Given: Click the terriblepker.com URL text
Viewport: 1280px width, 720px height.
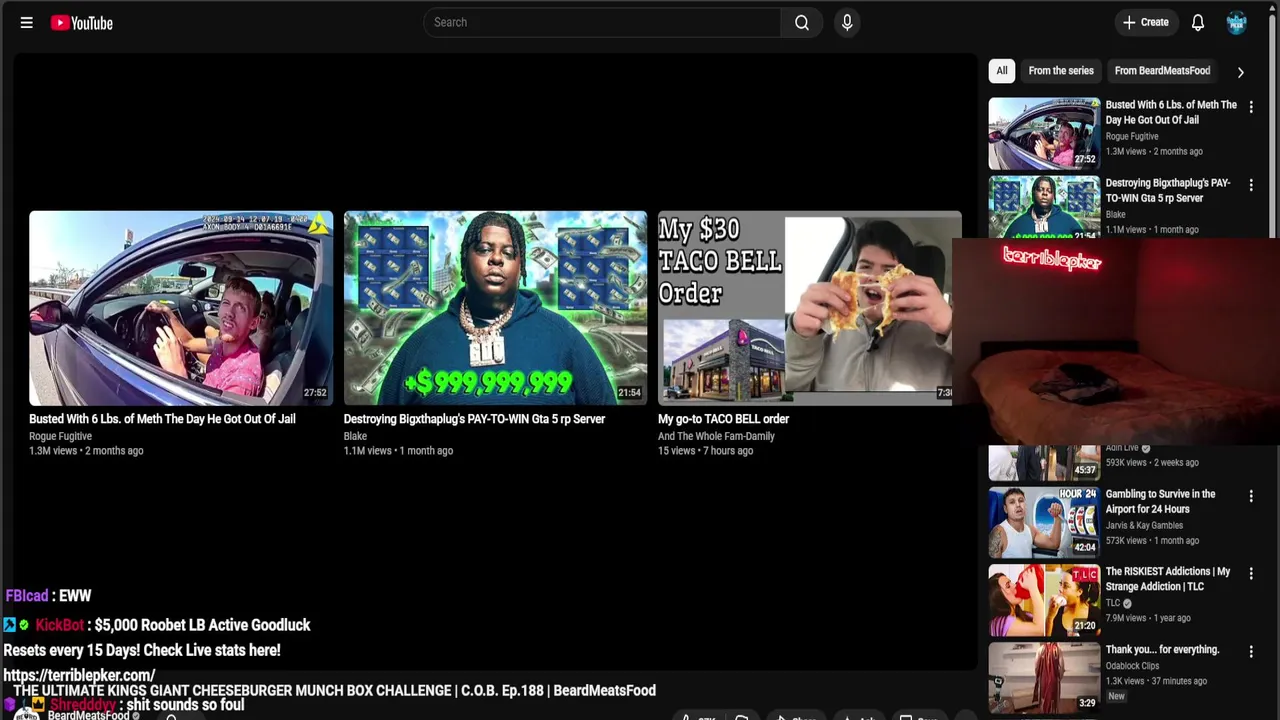Looking at the screenshot, I should pos(79,675).
